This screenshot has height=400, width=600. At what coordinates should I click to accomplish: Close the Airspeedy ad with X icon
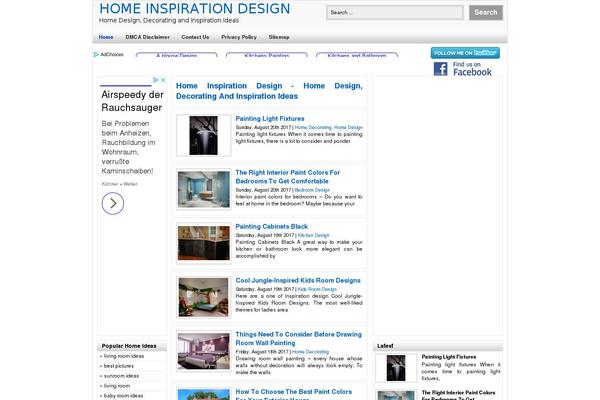coord(163,80)
